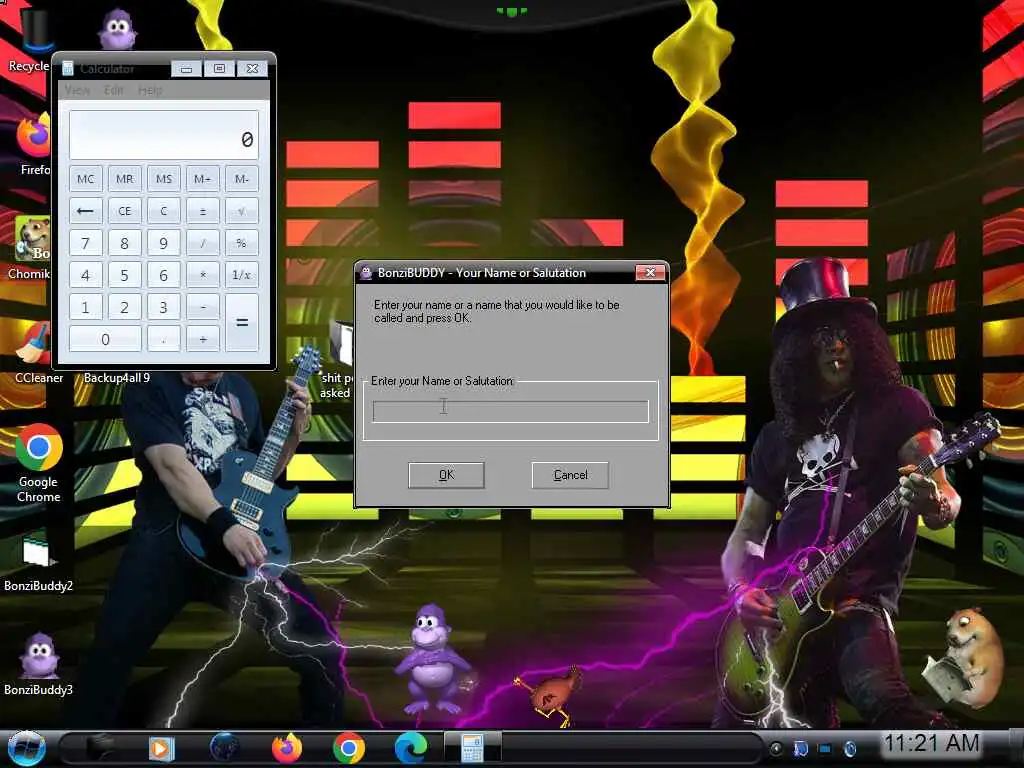
Task: Click the square root button
Action: (x=242, y=211)
